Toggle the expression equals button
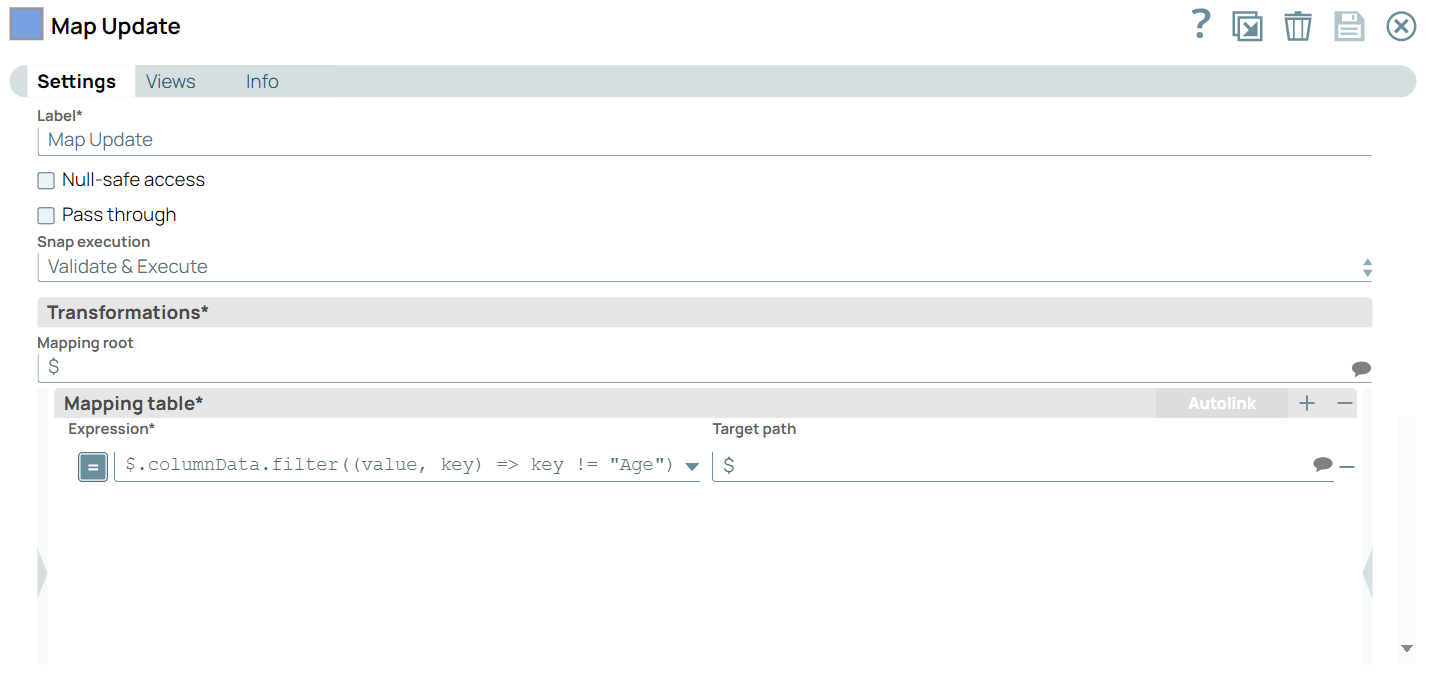Viewport: 1434px width, 676px height. coord(93,467)
